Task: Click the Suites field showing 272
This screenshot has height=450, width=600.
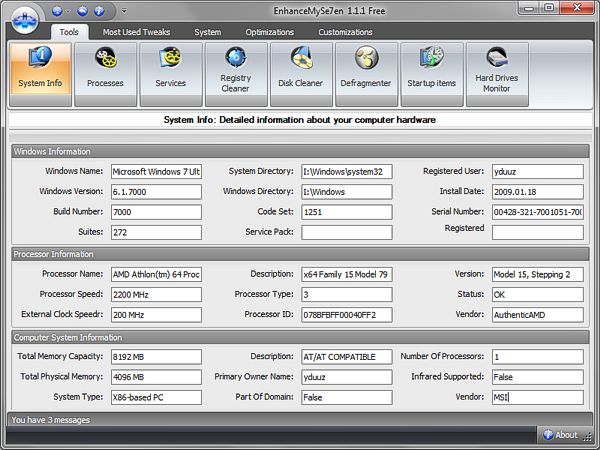Action: point(156,232)
